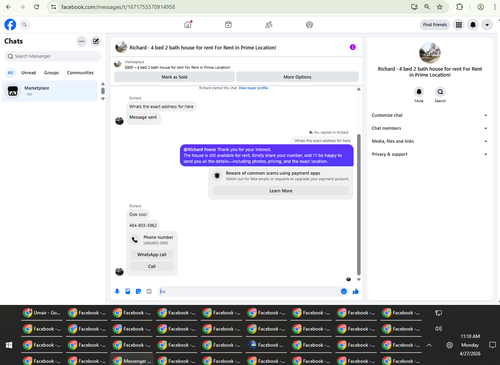Click listing thumbnail in conversation header

pyautogui.click(x=121, y=47)
